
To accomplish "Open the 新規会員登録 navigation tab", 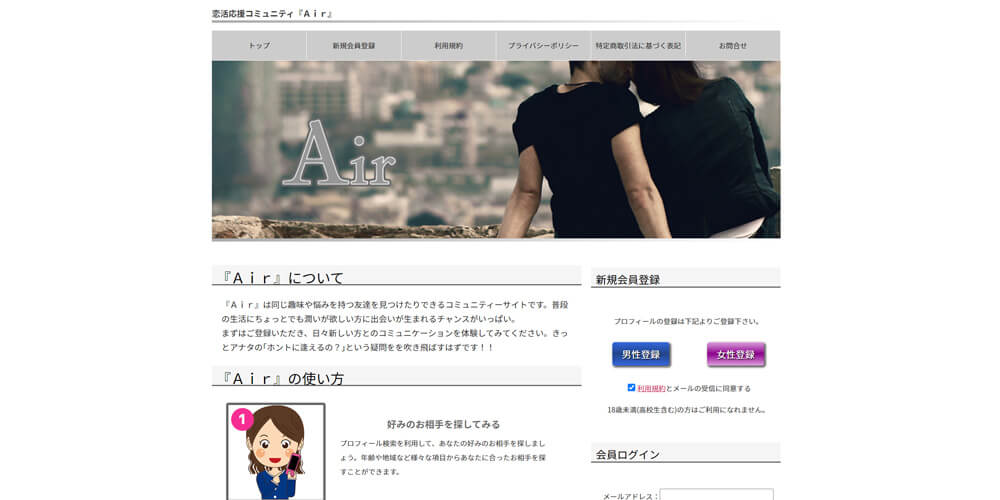I will click(354, 46).
